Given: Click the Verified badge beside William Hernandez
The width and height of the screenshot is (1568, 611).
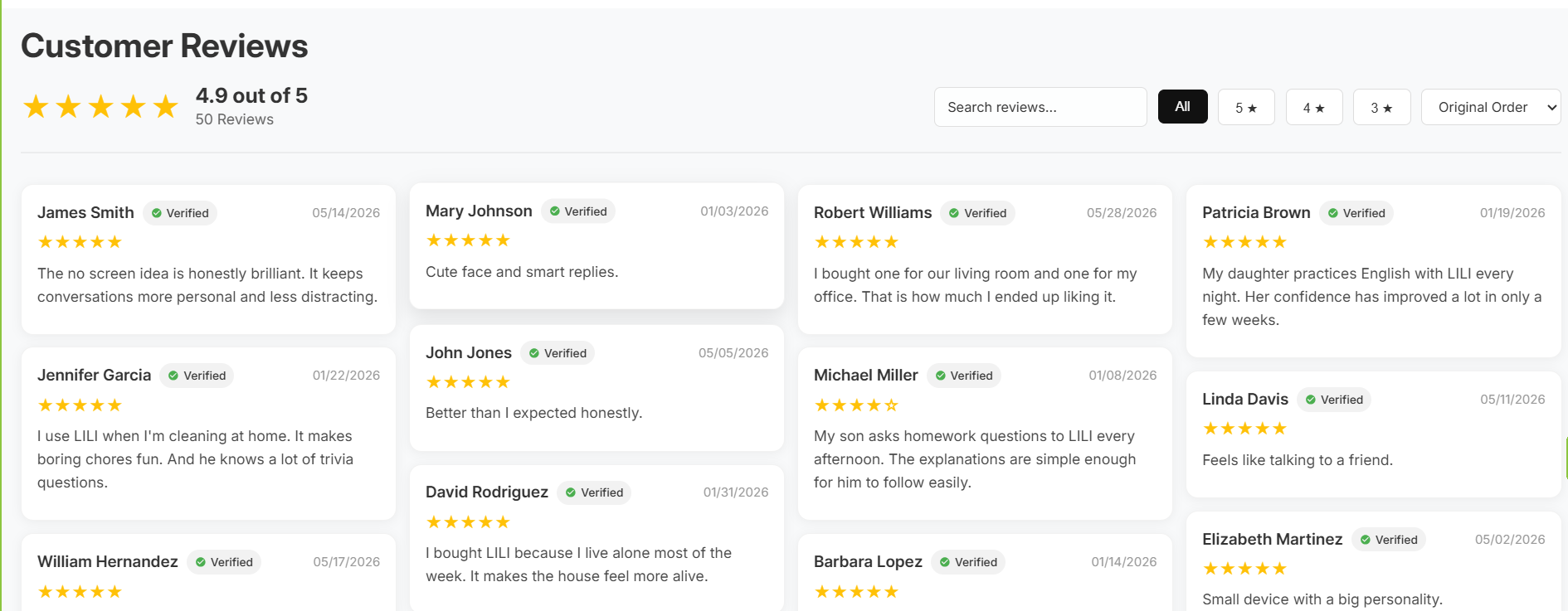Looking at the screenshot, I should point(224,562).
